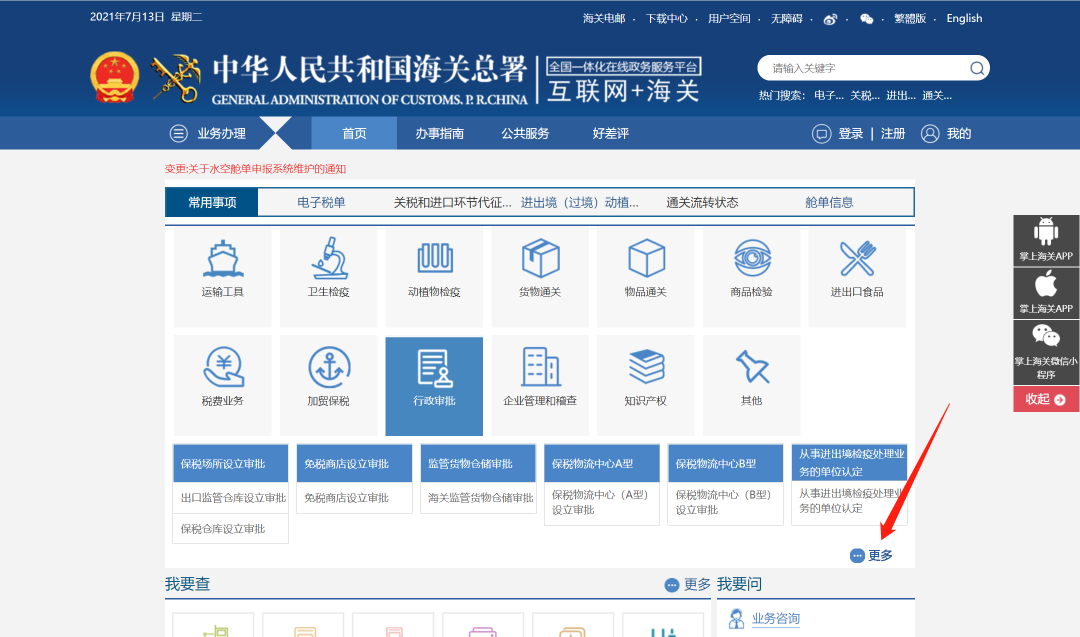
Task: Click the national emblem logo
Action: (x=114, y=77)
